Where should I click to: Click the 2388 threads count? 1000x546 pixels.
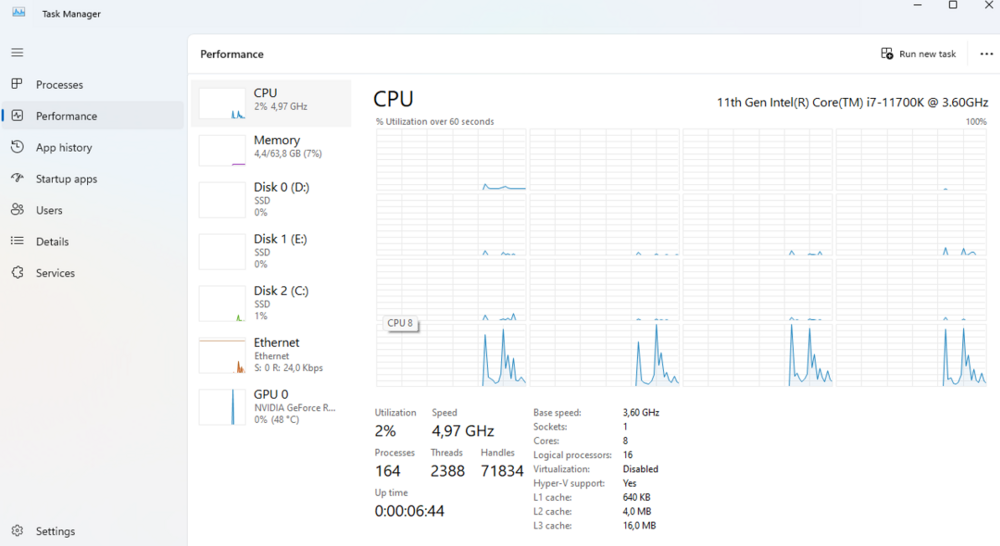coord(448,471)
